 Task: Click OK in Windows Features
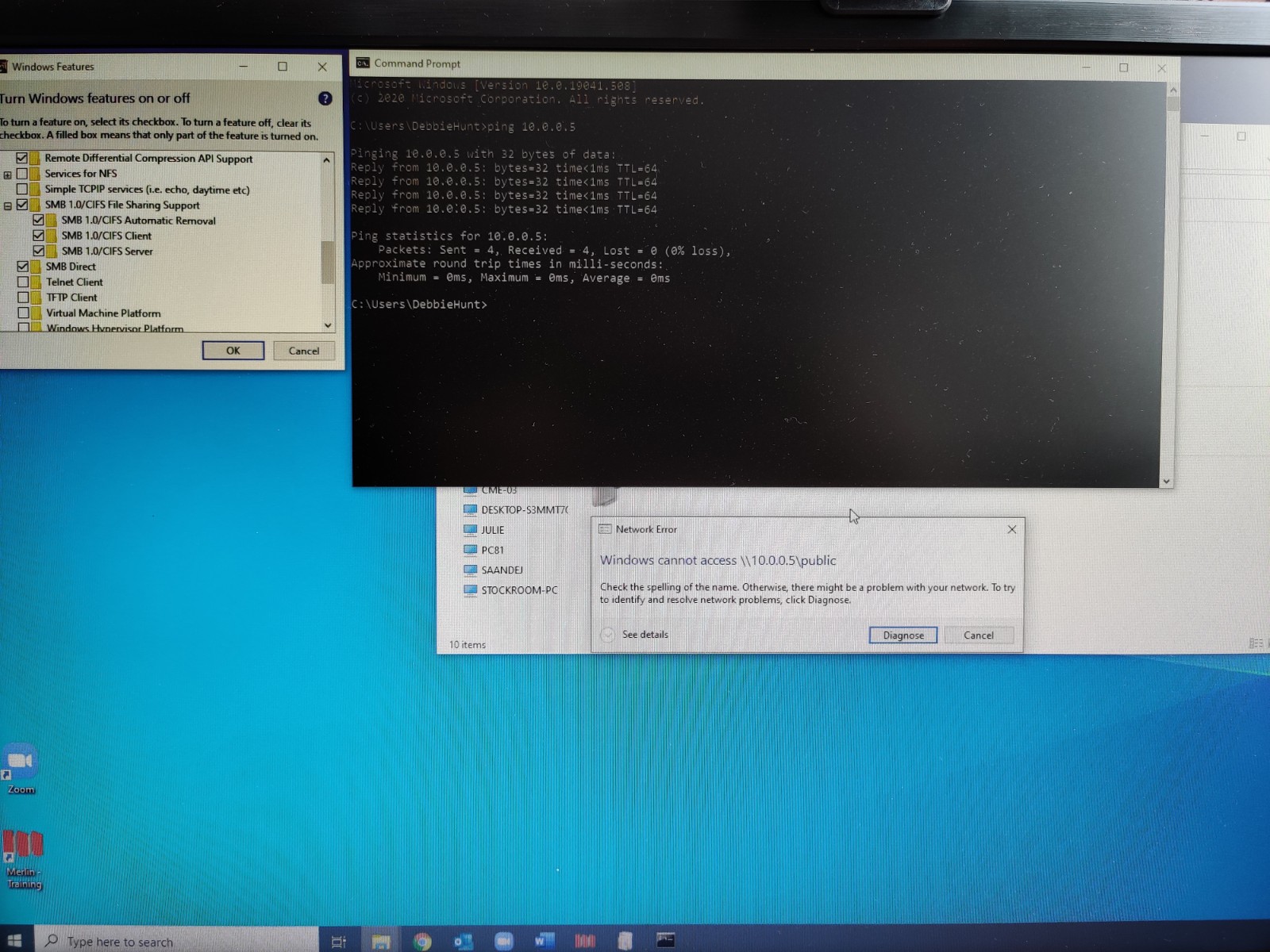[x=233, y=351]
